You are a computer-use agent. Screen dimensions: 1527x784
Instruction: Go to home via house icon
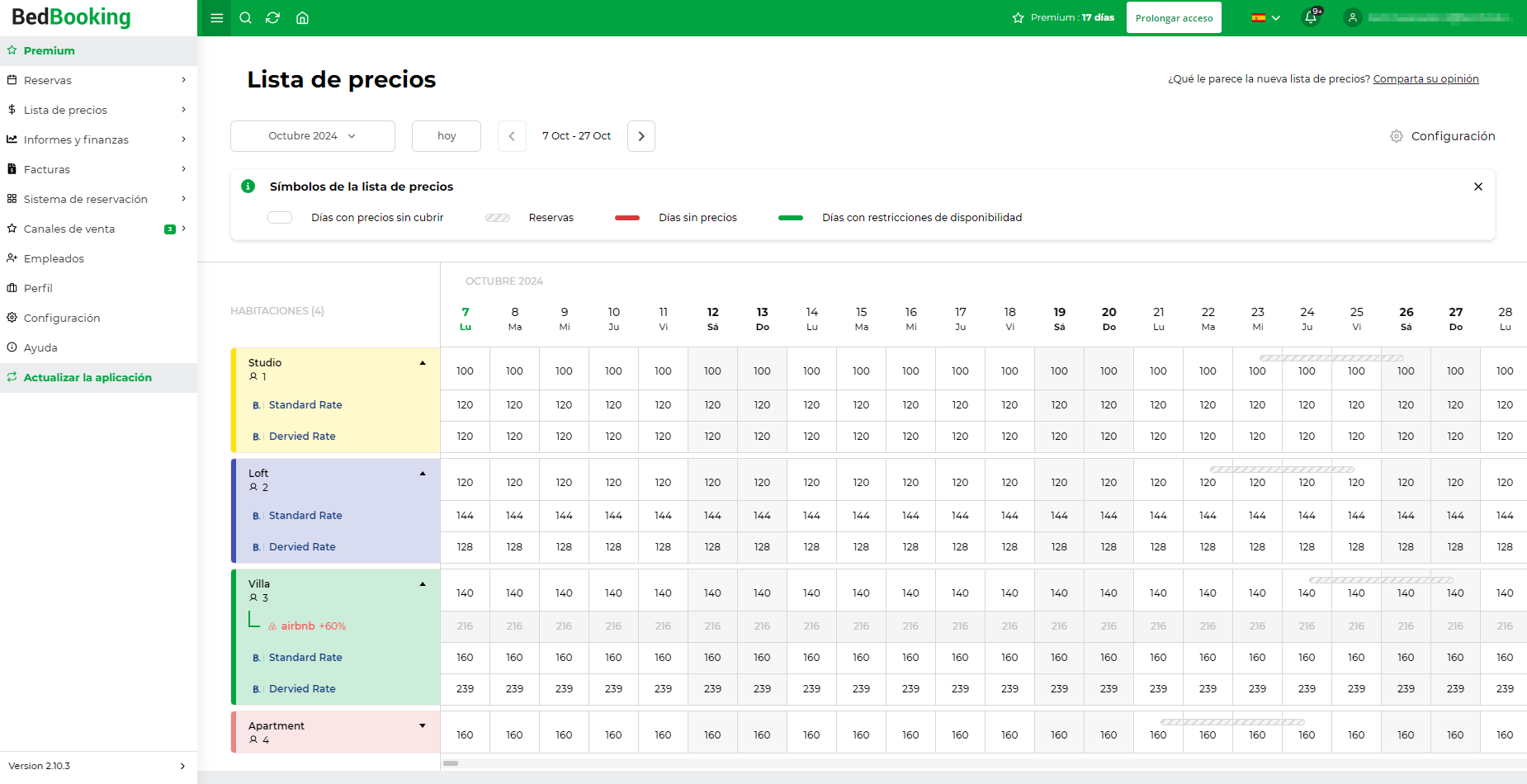(x=302, y=18)
